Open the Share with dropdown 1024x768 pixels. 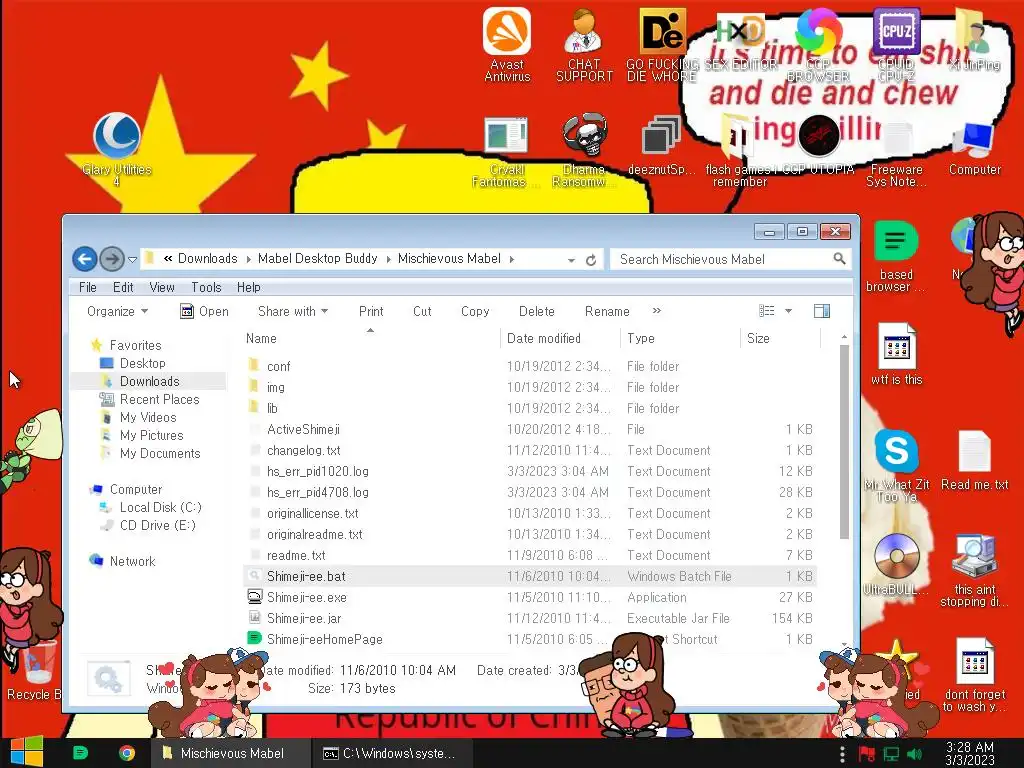(293, 312)
